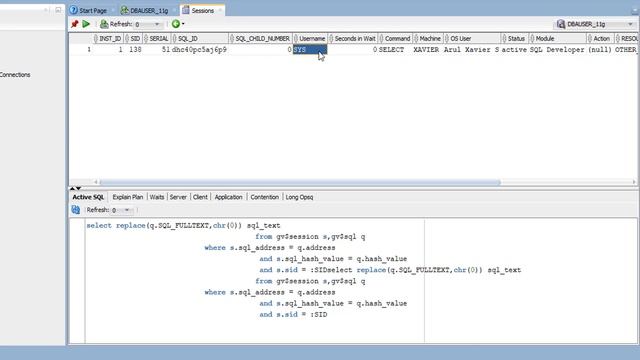Select the Arul Xavier OS user cell

pos(472,49)
